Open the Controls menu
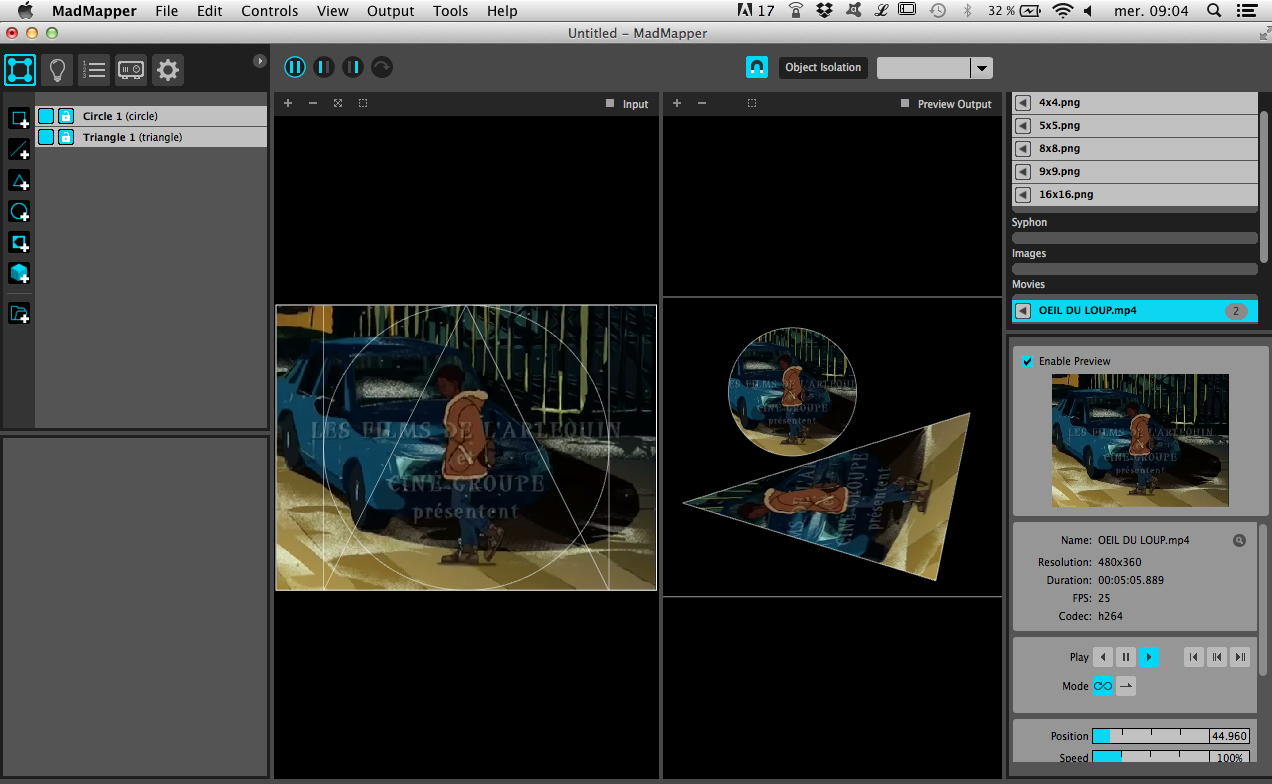This screenshot has height=784, width=1272. click(x=270, y=11)
